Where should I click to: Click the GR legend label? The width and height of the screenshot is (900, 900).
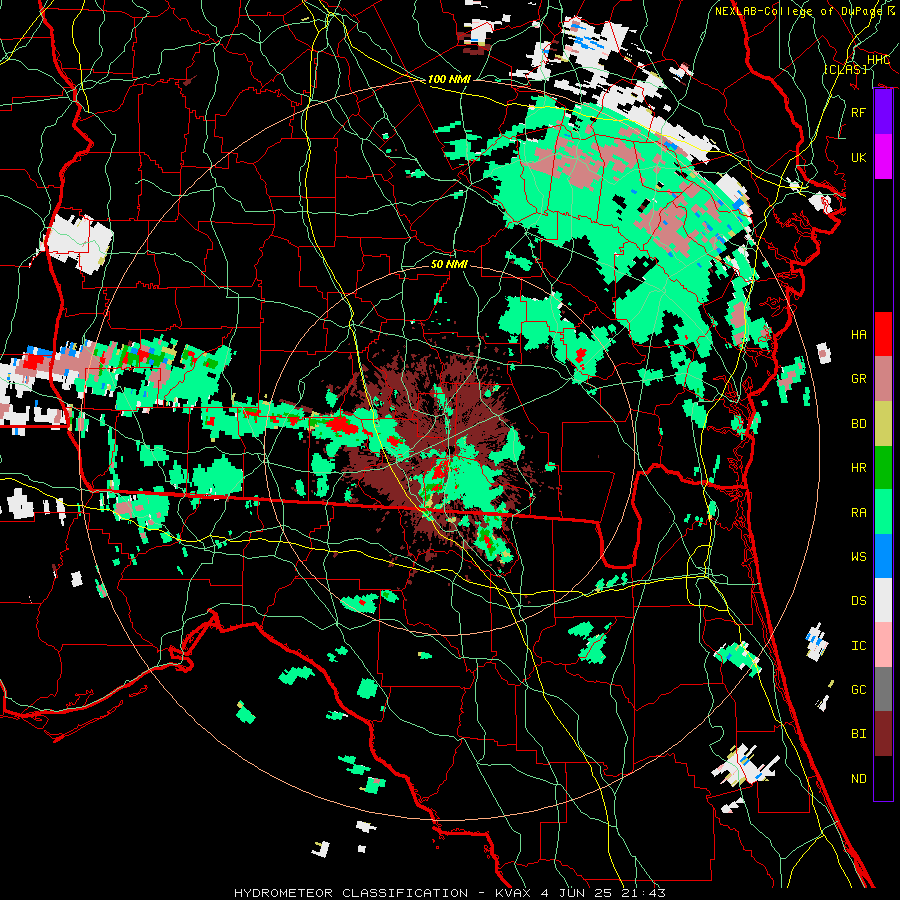tap(858, 379)
